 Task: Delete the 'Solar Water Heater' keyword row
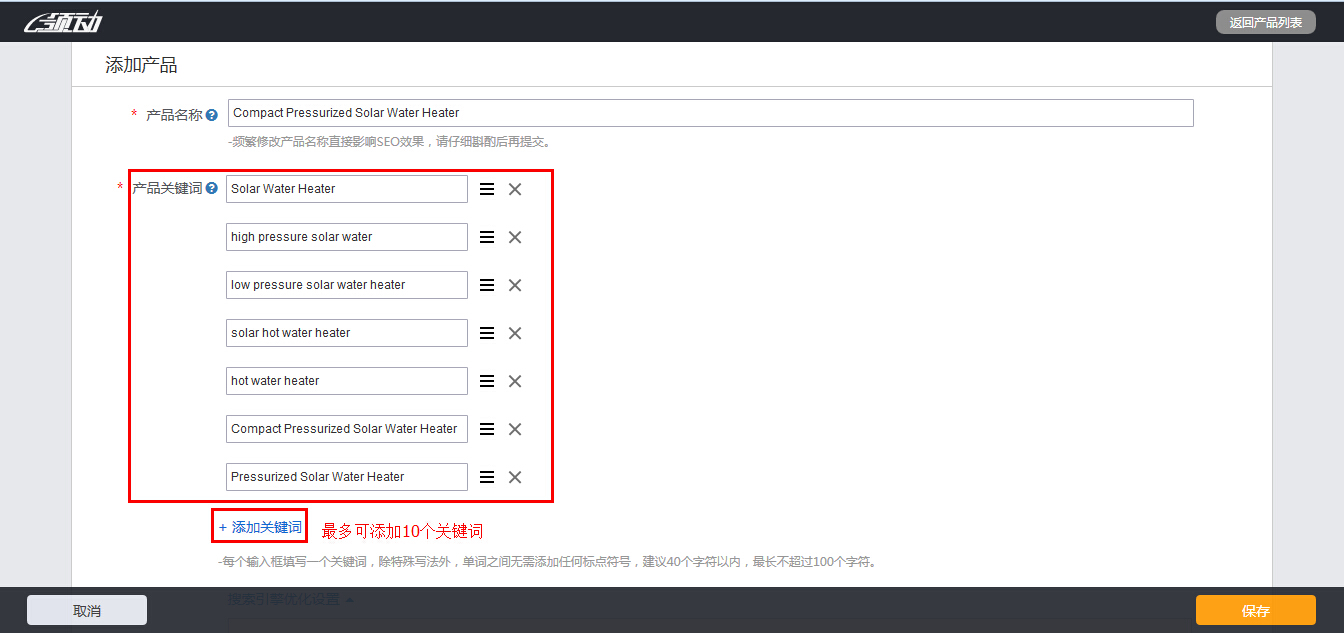515,189
